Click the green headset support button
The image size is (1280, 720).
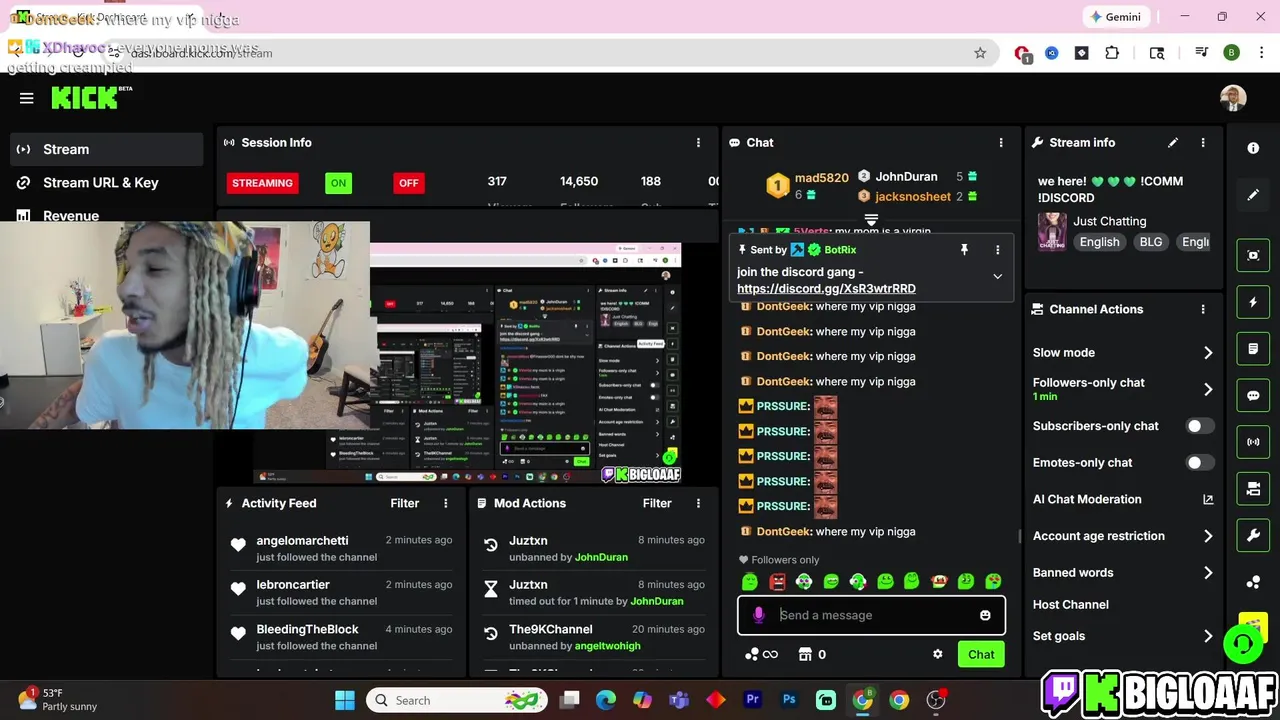1244,644
